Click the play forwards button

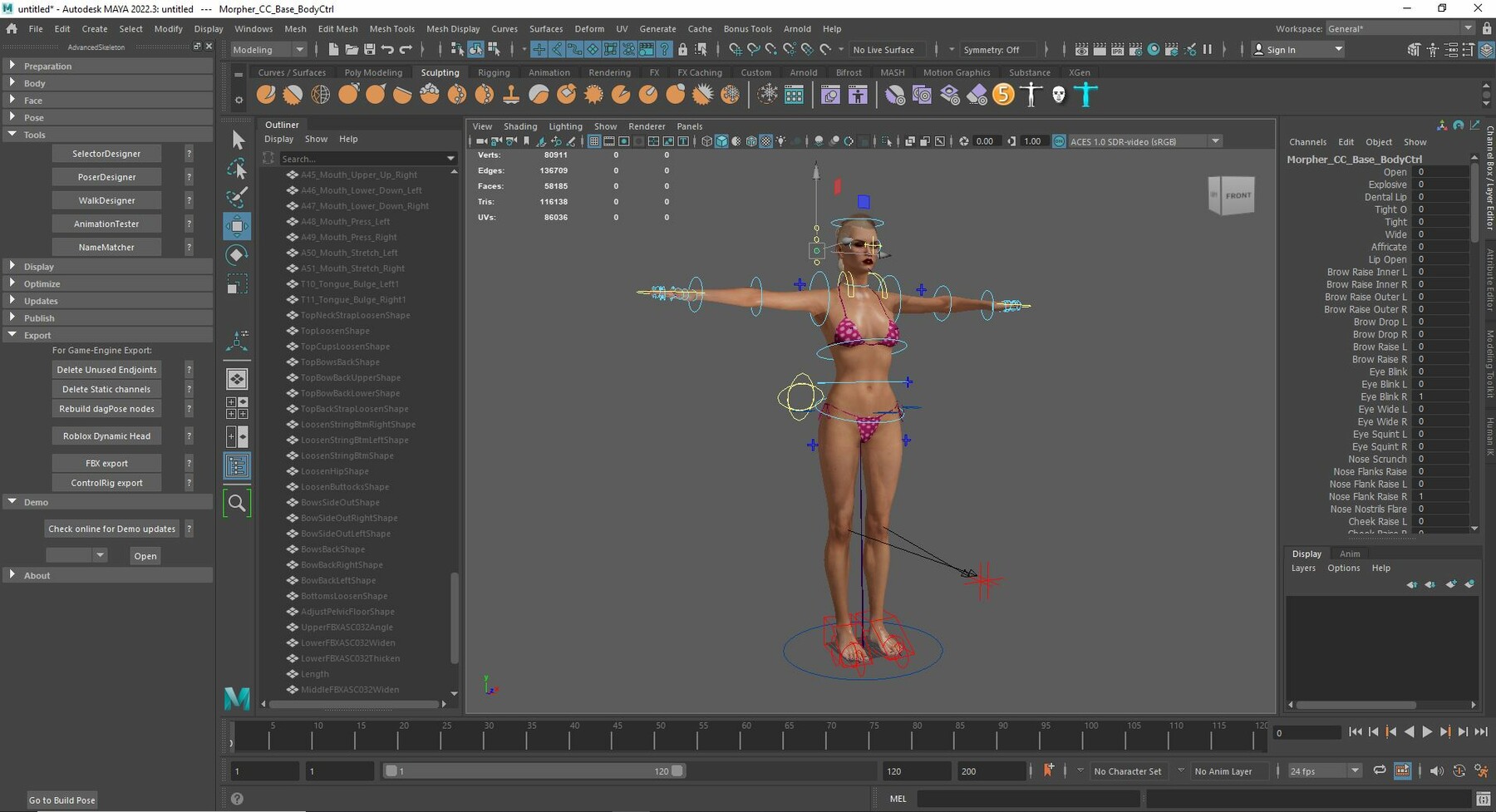[1427, 732]
